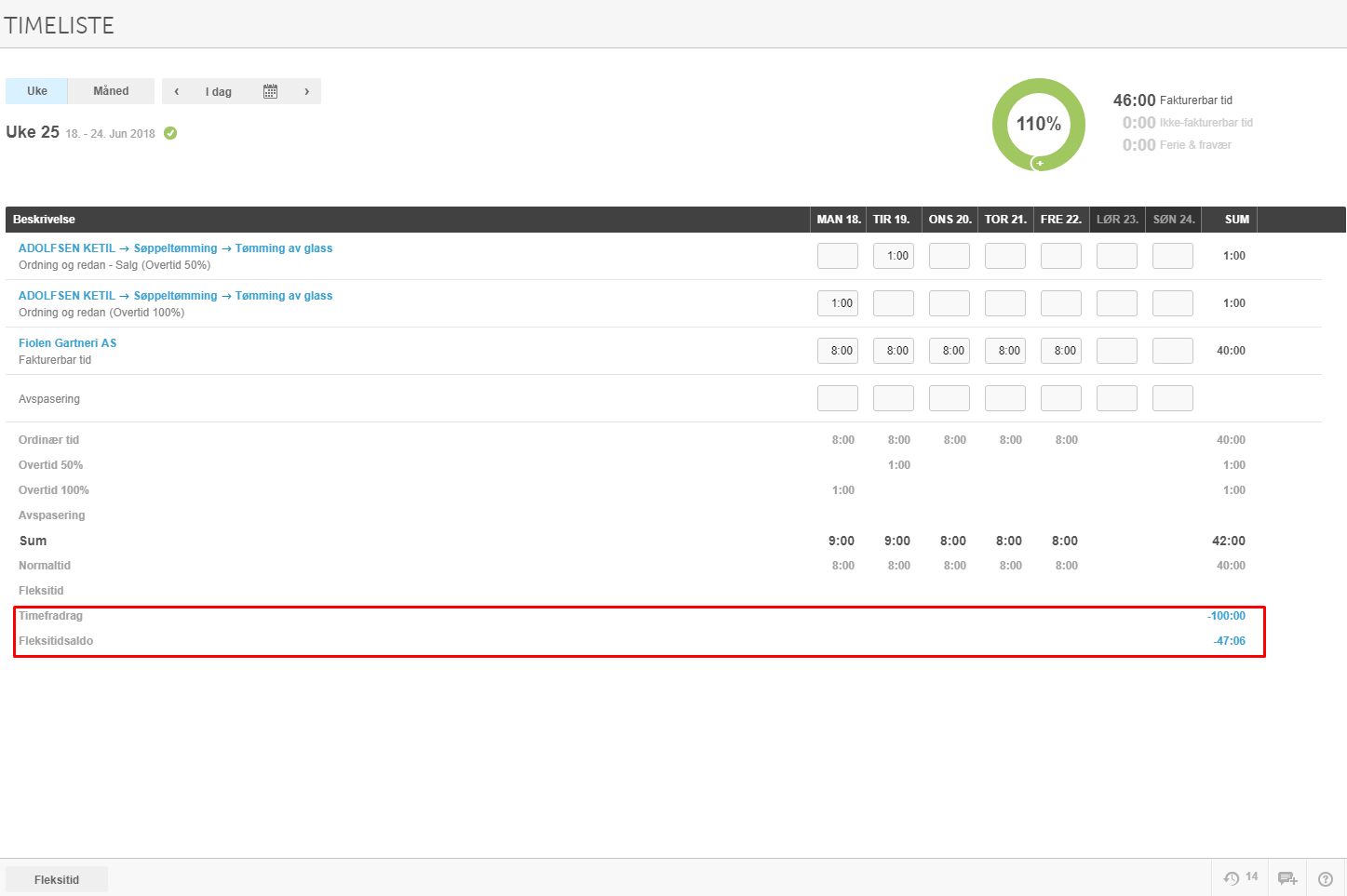Switch to Måned view

click(x=111, y=91)
